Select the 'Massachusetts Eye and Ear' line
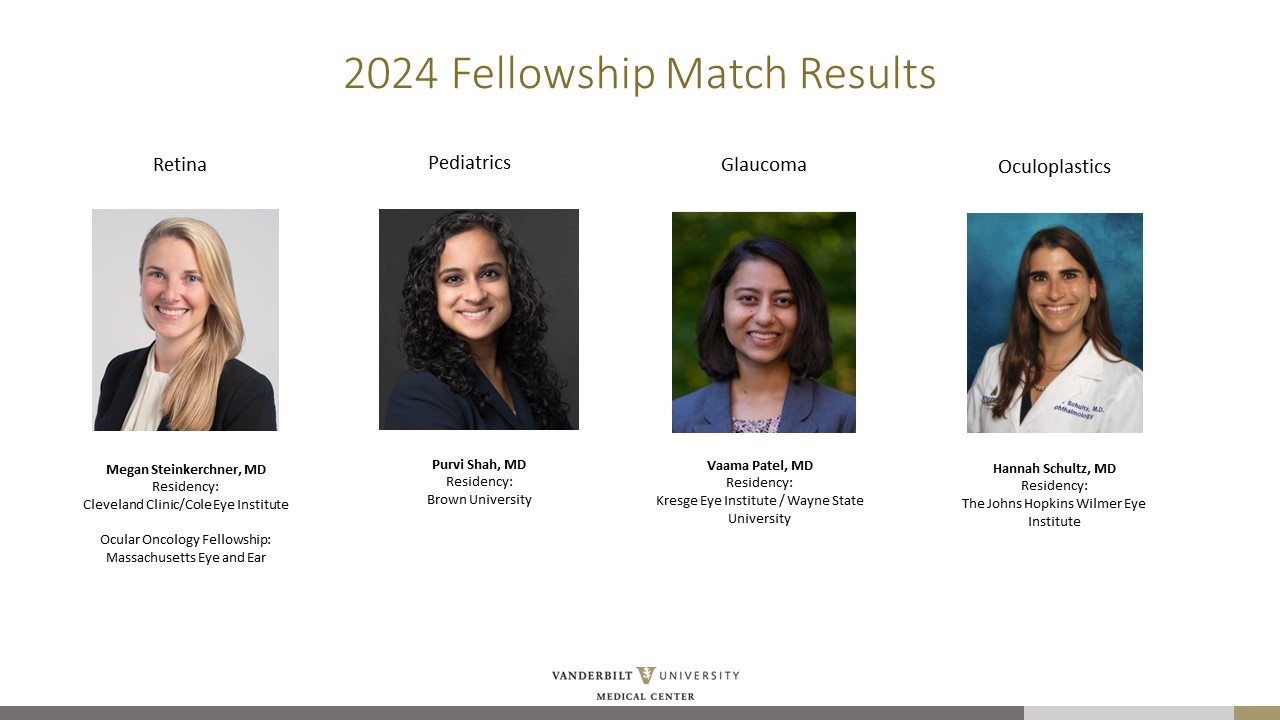Viewport: 1280px width, 720px height. pos(186,557)
